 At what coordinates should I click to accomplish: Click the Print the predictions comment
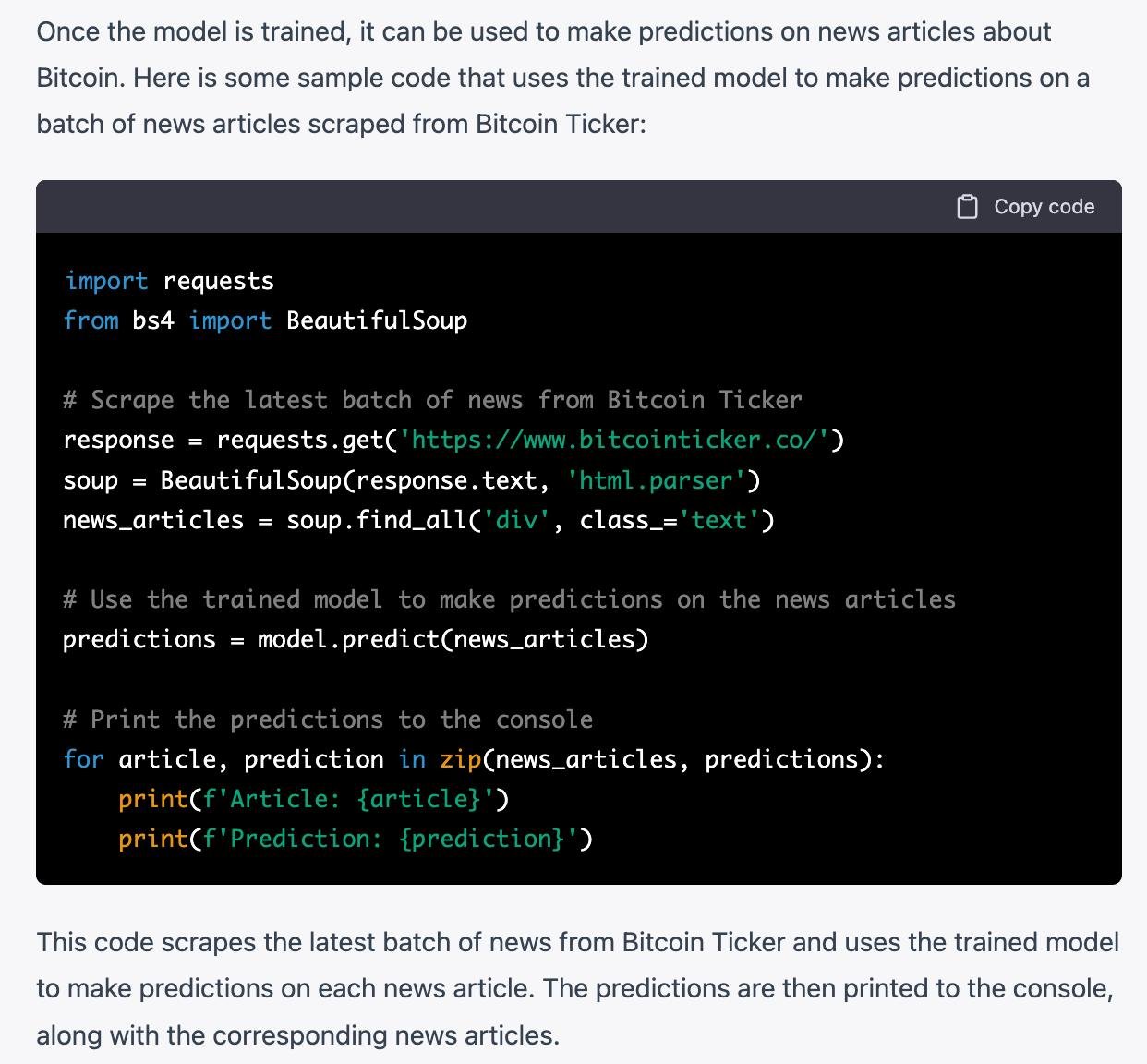point(328,719)
